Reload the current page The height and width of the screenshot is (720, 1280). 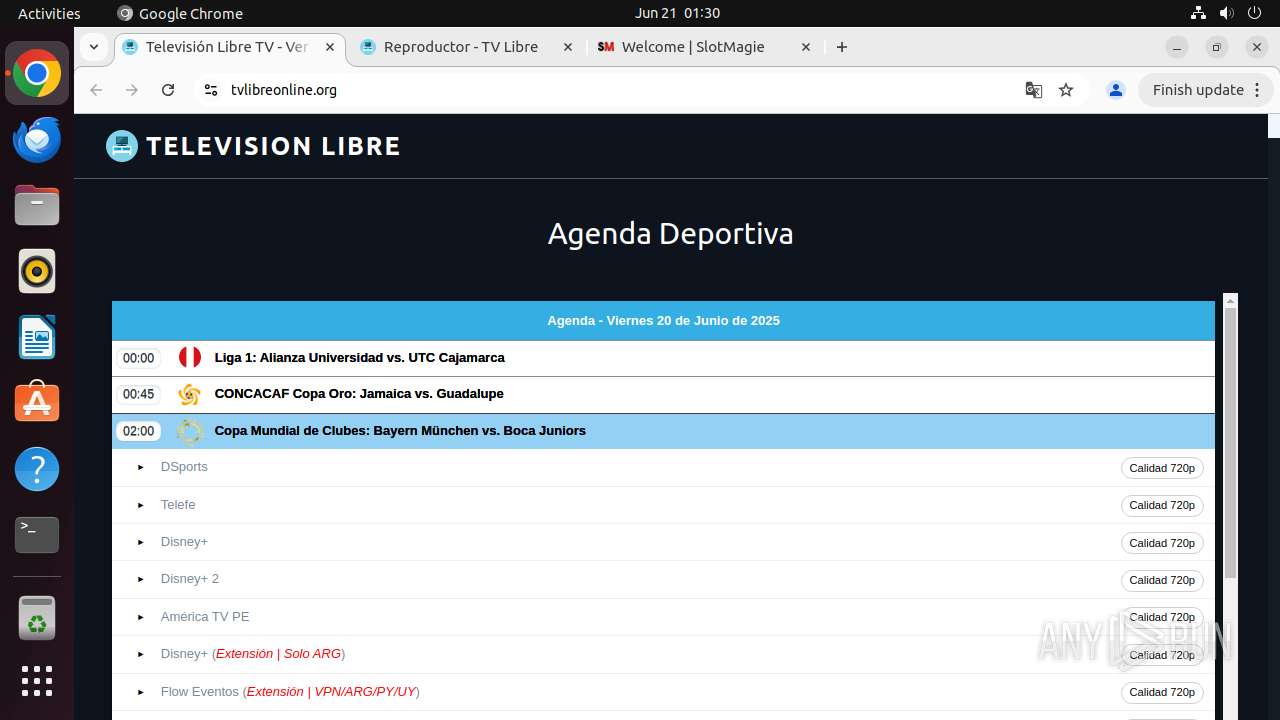click(168, 90)
